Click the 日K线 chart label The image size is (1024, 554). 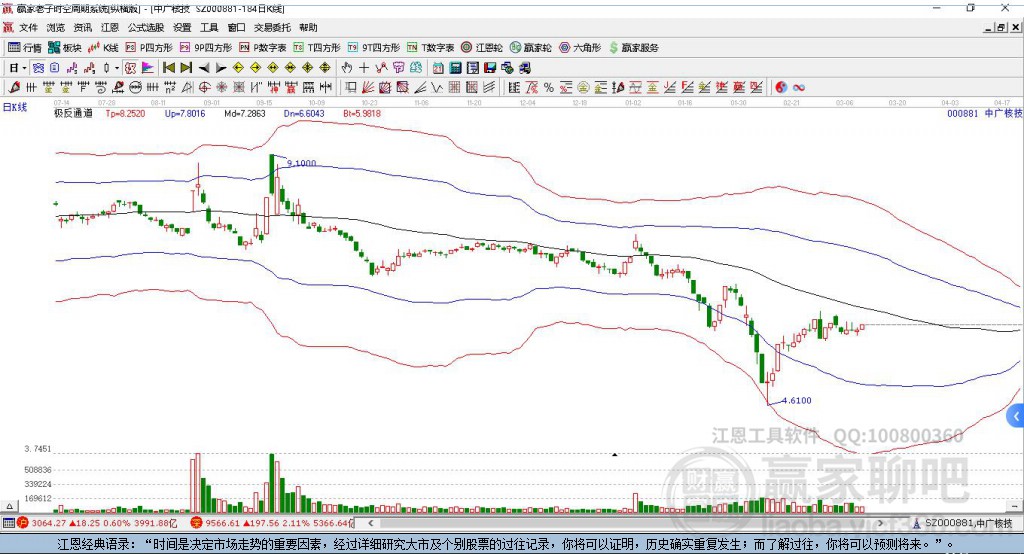(15, 107)
